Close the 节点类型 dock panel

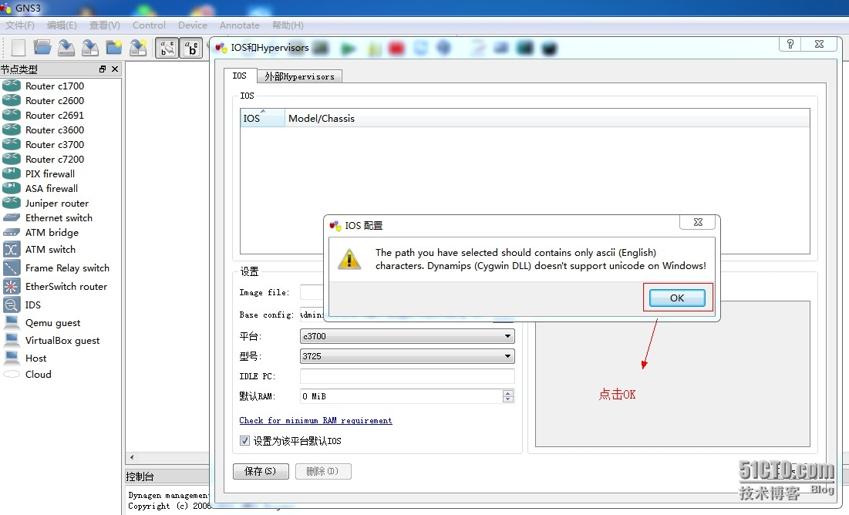coord(115,69)
